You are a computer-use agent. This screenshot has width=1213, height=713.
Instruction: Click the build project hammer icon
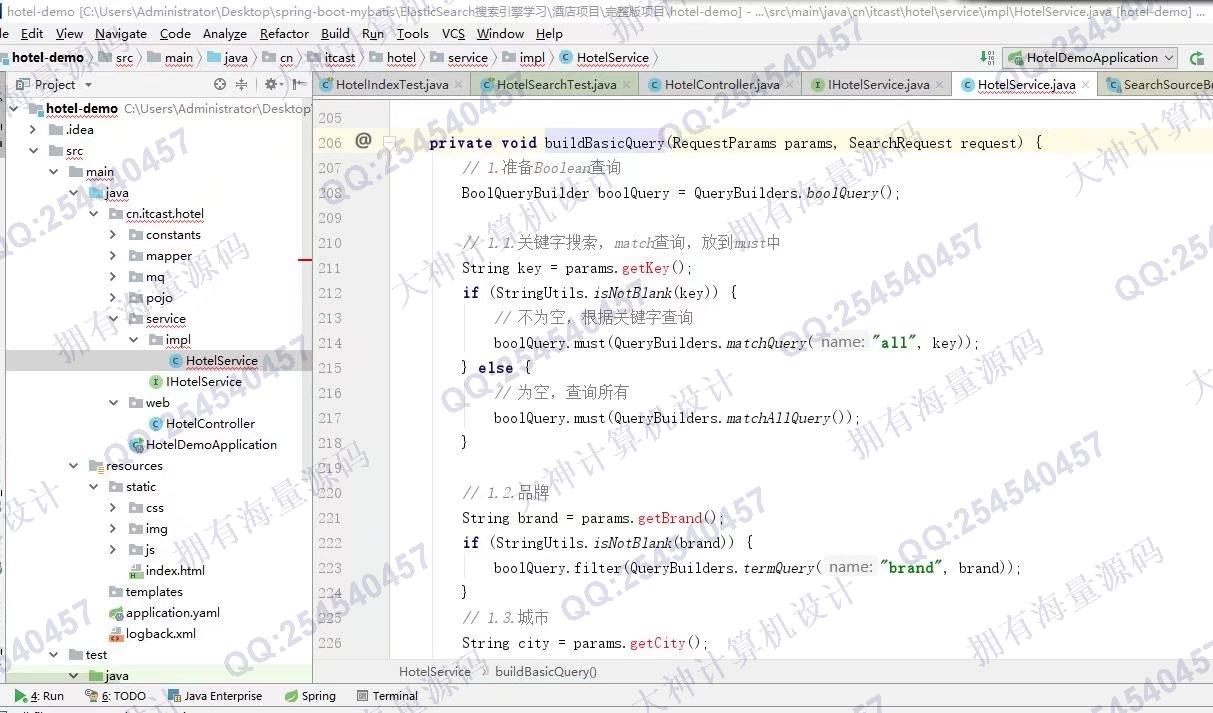pyautogui.click(x=988, y=57)
